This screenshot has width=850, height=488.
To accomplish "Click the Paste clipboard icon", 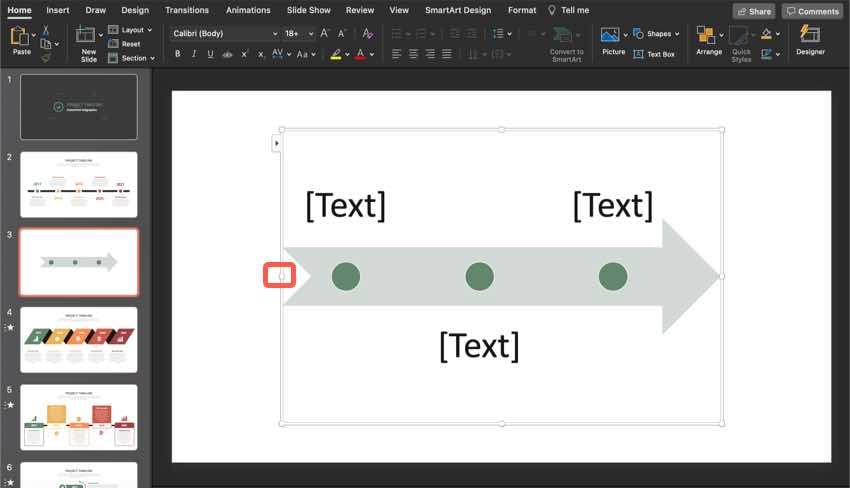I will [21, 37].
